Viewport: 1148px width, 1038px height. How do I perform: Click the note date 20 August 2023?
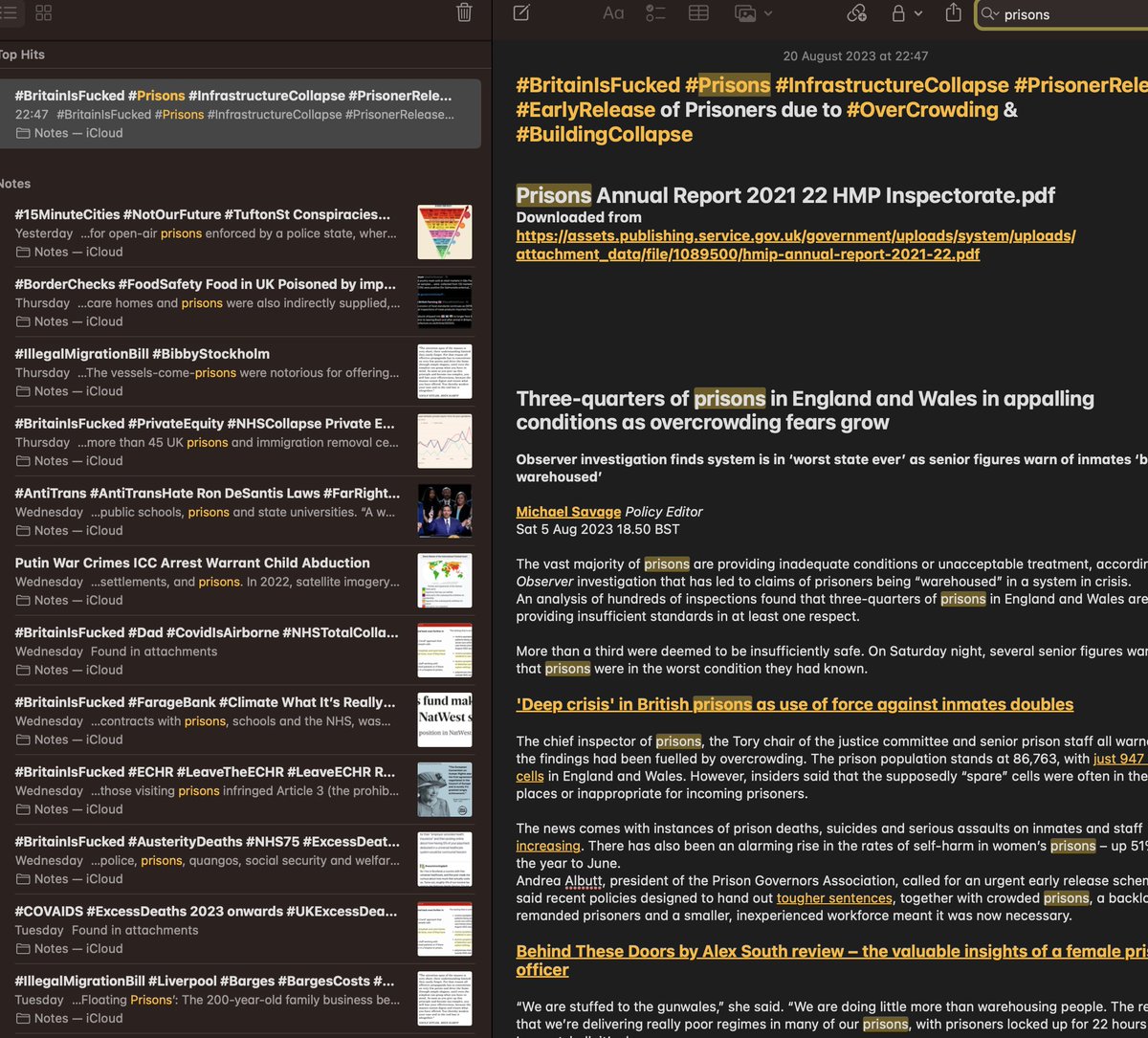point(855,56)
